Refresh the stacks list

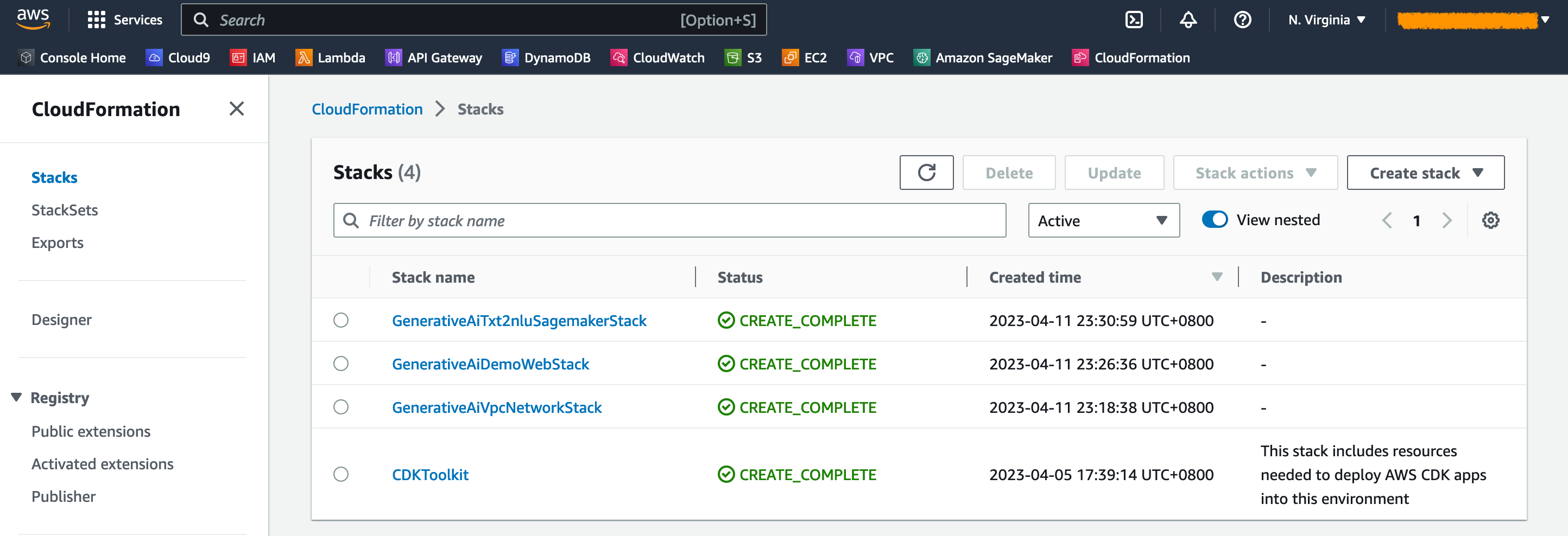[926, 173]
